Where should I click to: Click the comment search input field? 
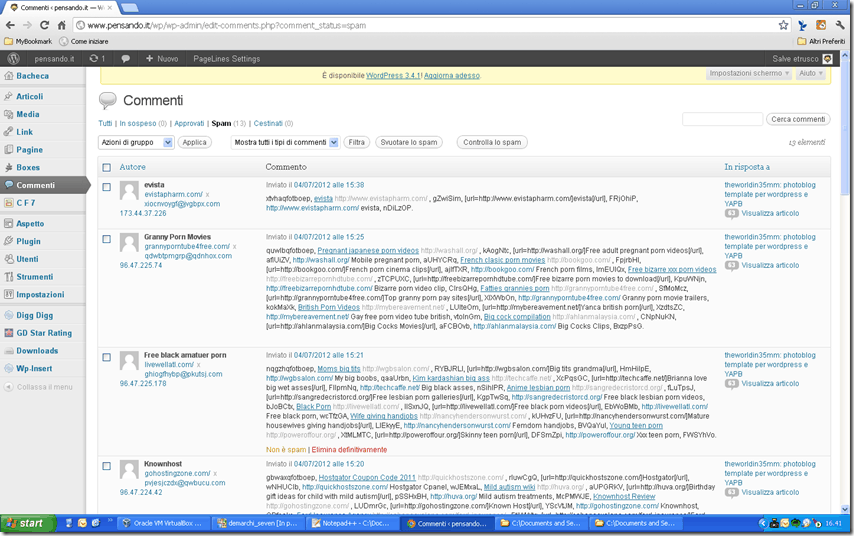(722, 119)
